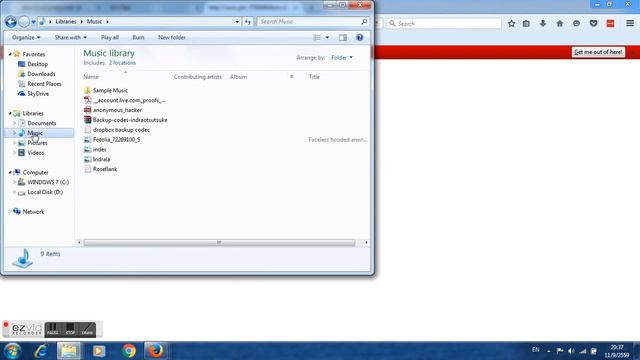640x360 pixels.
Task: Bookmark this page with the star icon
Action: (511, 24)
